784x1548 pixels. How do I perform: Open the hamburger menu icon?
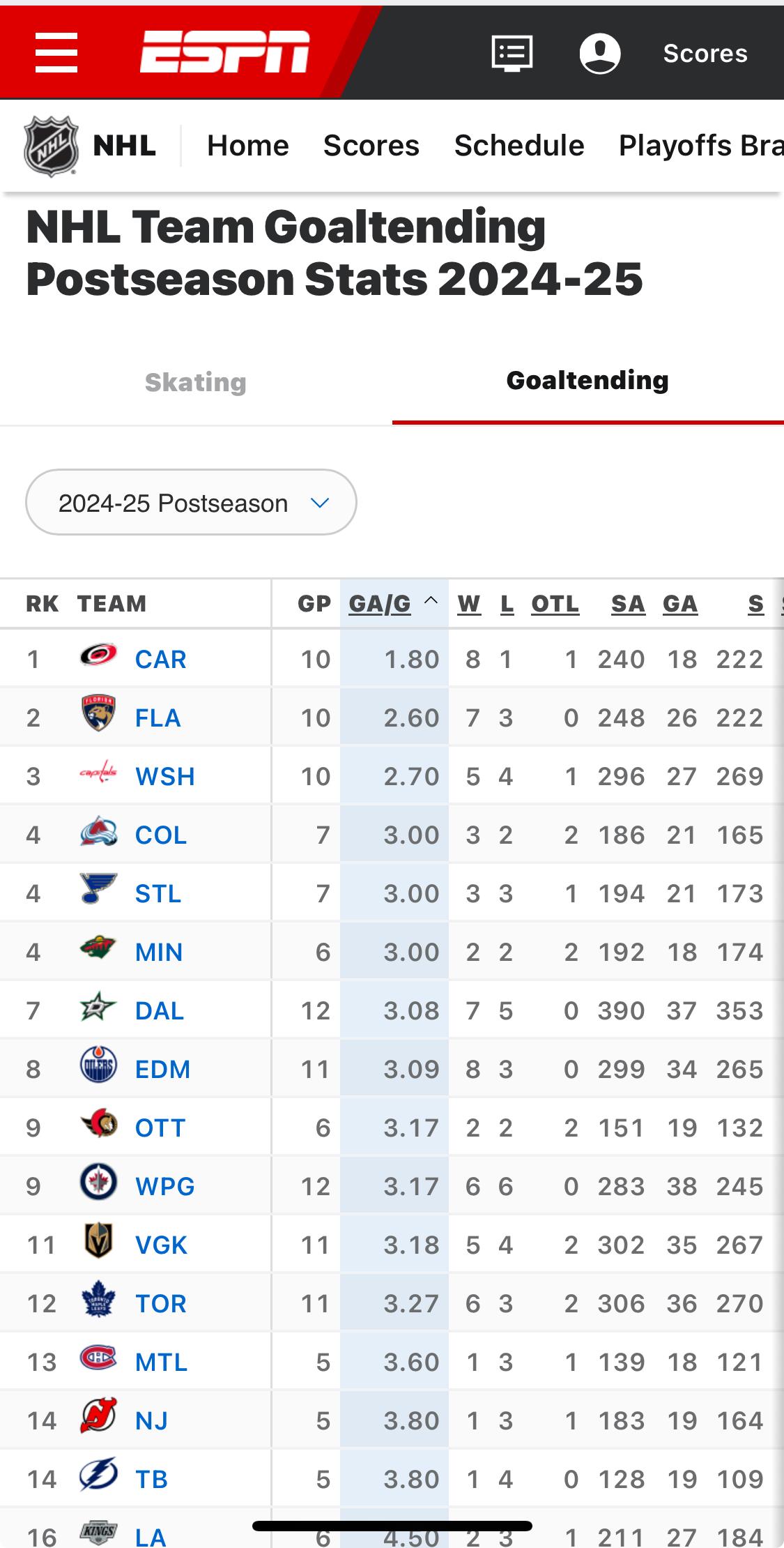(56, 53)
